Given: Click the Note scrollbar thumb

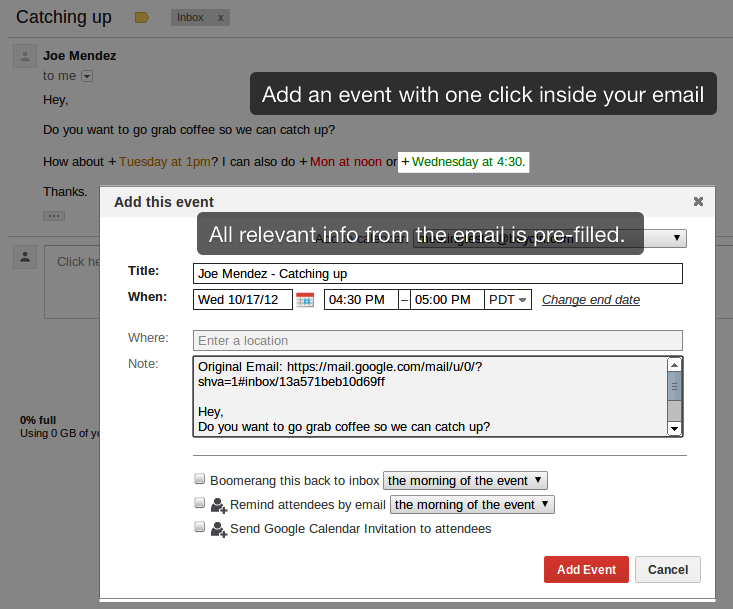Looking at the screenshot, I should [674, 386].
